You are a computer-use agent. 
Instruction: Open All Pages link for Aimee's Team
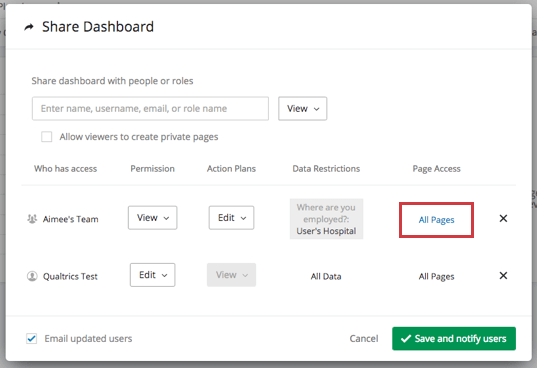(436, 220)
